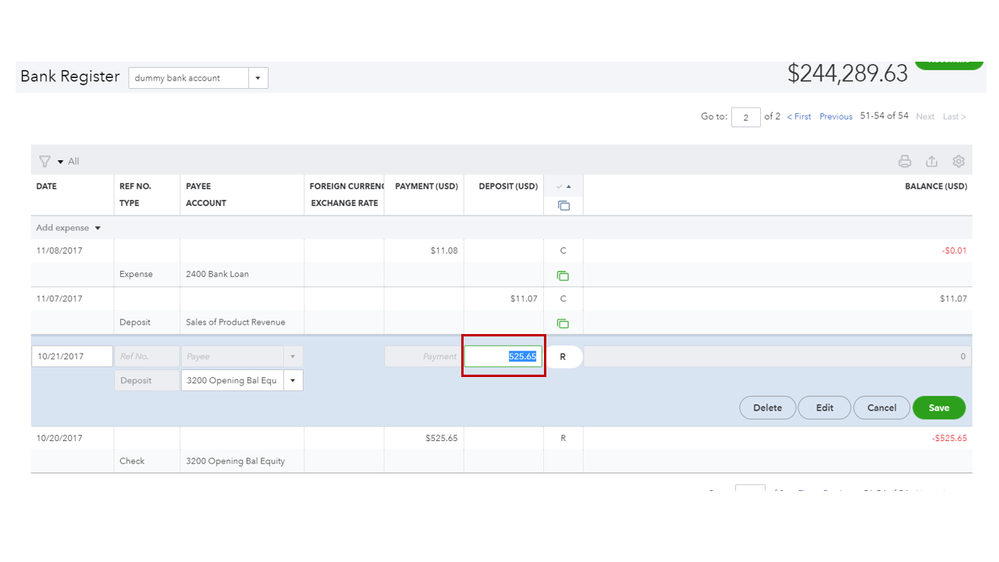Select the 3200 Opening Bal Equity cell
The width and height of the screenshot is (999, 562).
235,461
